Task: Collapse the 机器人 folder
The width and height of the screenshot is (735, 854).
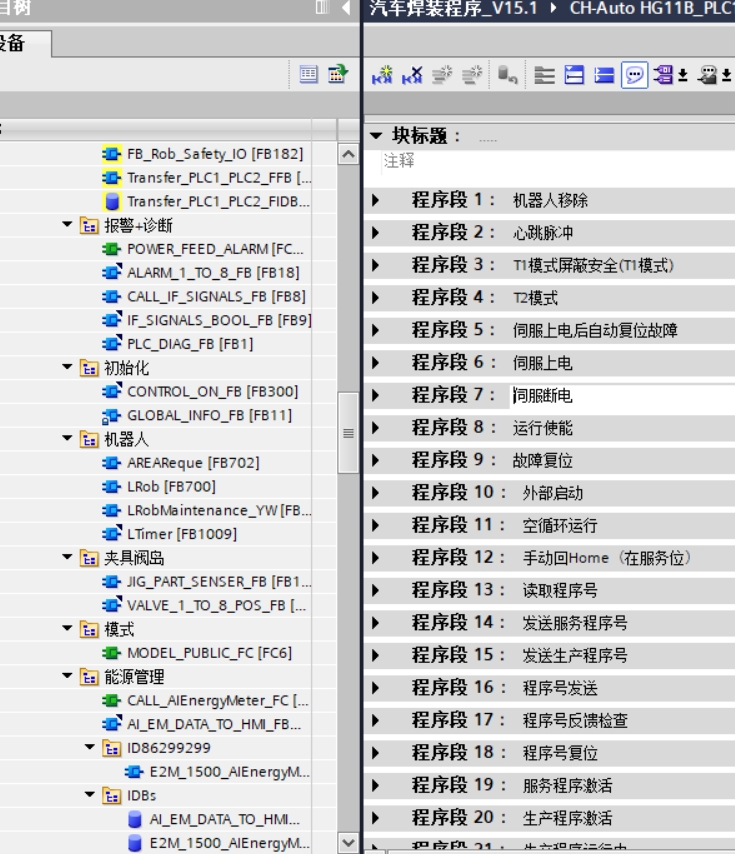Action: [x=67, y=438]
